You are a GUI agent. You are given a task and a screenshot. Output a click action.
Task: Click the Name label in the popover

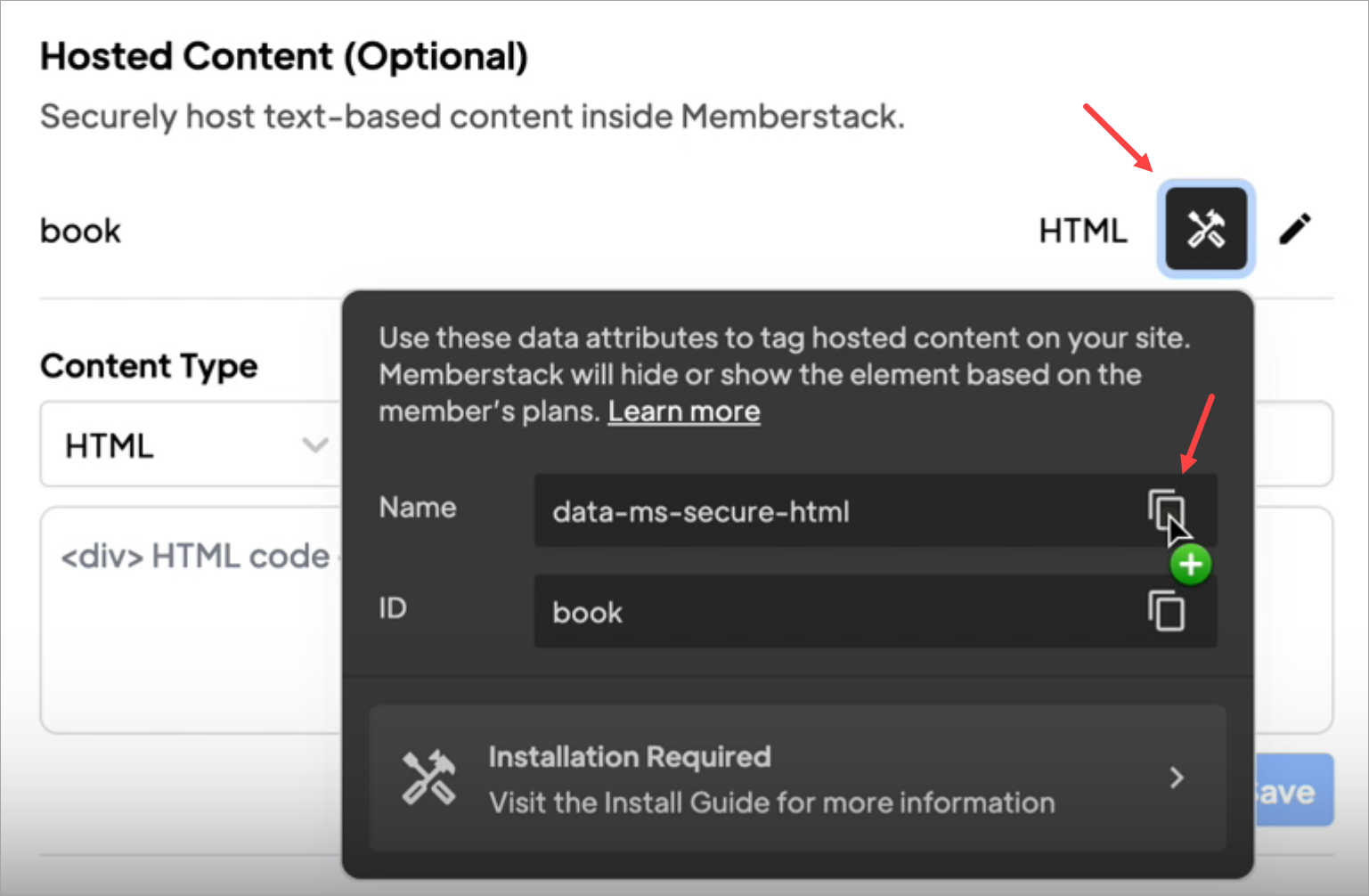coord(418,508)
